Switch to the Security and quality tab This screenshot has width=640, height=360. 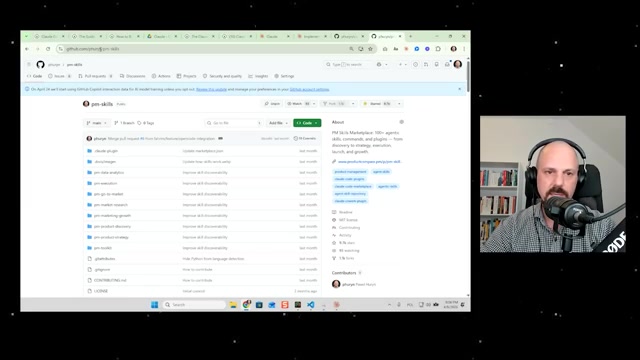click(222, 76)
